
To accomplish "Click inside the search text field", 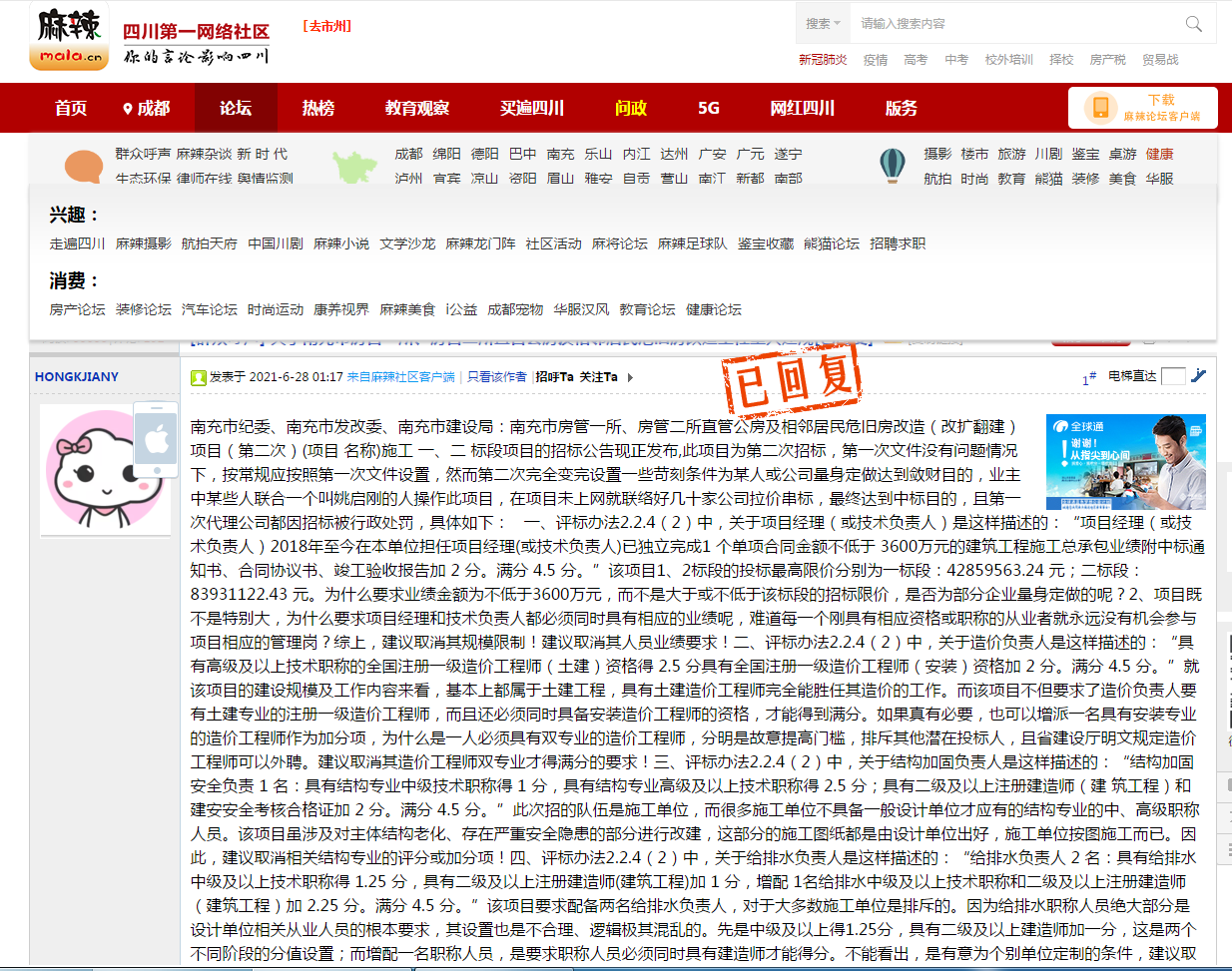I will coord(1008,24).
